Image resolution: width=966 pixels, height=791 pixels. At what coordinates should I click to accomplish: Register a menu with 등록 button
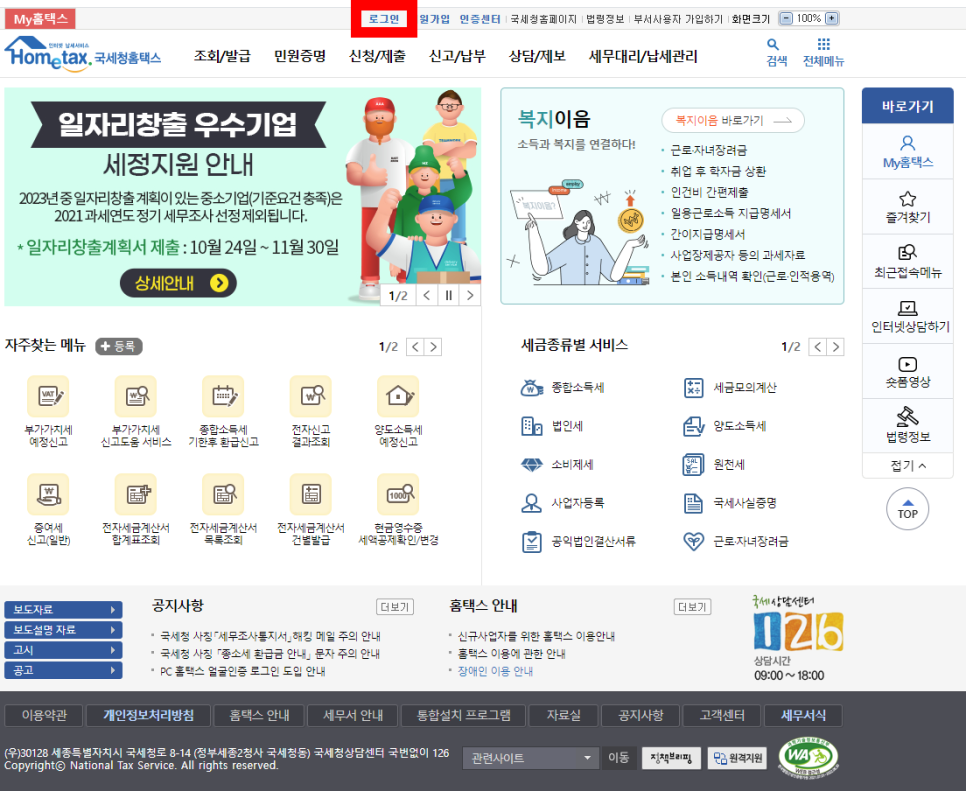click(x=119, y=346)
